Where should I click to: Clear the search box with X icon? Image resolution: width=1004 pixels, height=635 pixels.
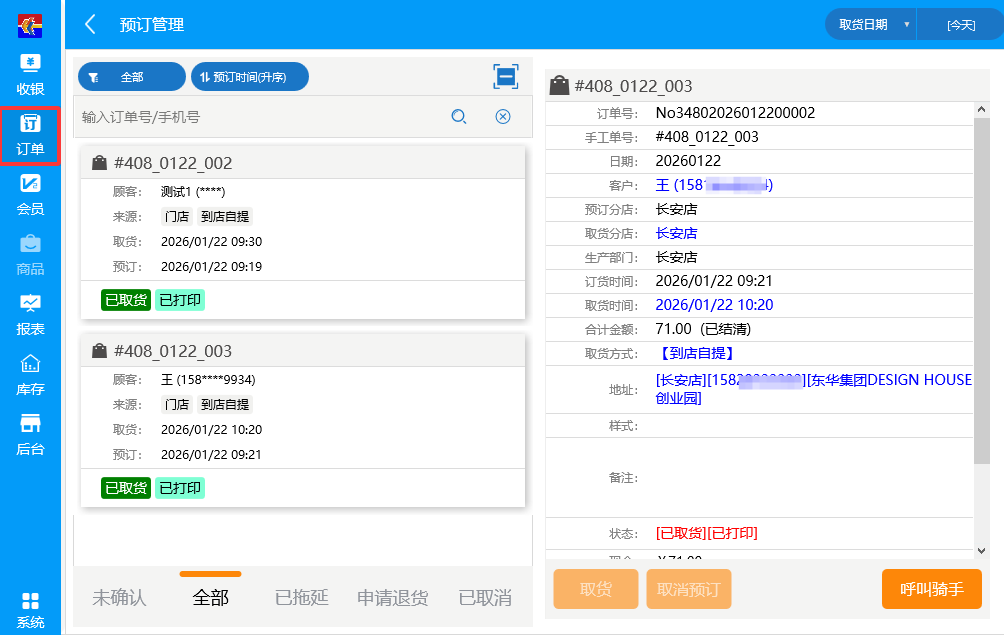click(503, 117)
